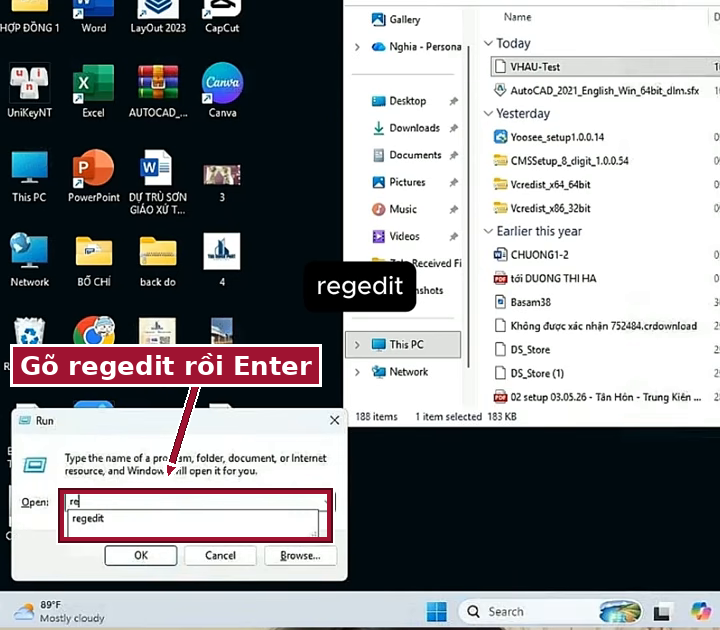The width and height of the screenshot is (720, 630).
Task: Select This PC icon on the desktop
Action: 29,176
